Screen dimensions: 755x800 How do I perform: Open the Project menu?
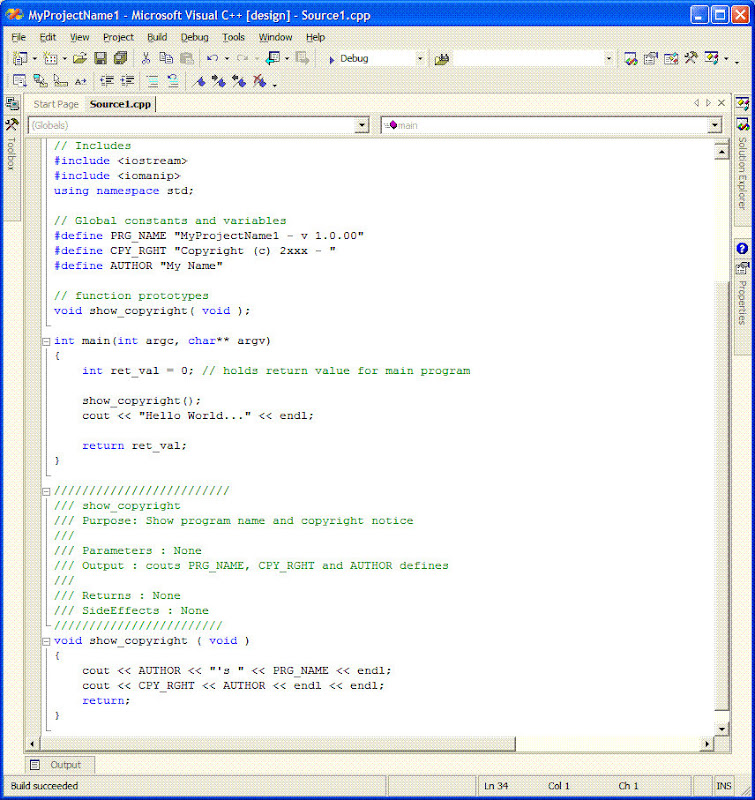point(118,37)
